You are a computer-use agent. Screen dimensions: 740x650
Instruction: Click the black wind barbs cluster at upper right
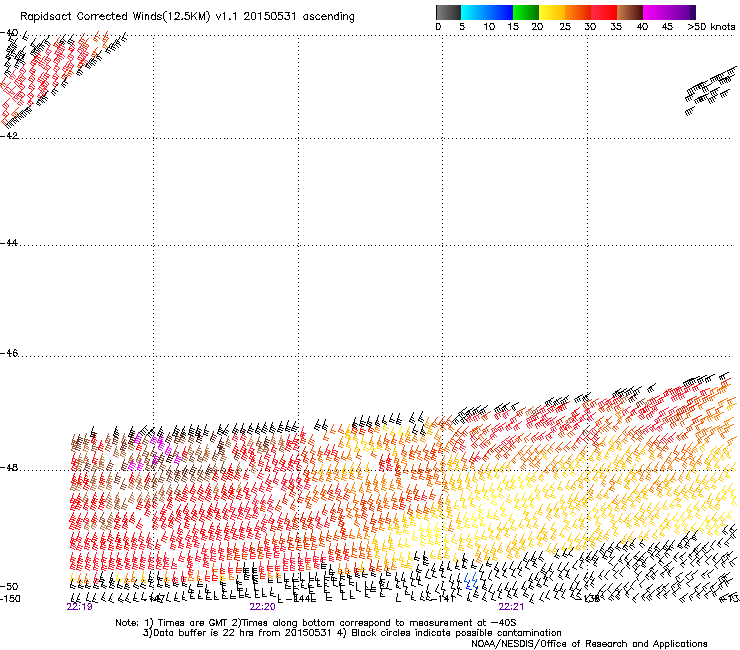(710, 91)
